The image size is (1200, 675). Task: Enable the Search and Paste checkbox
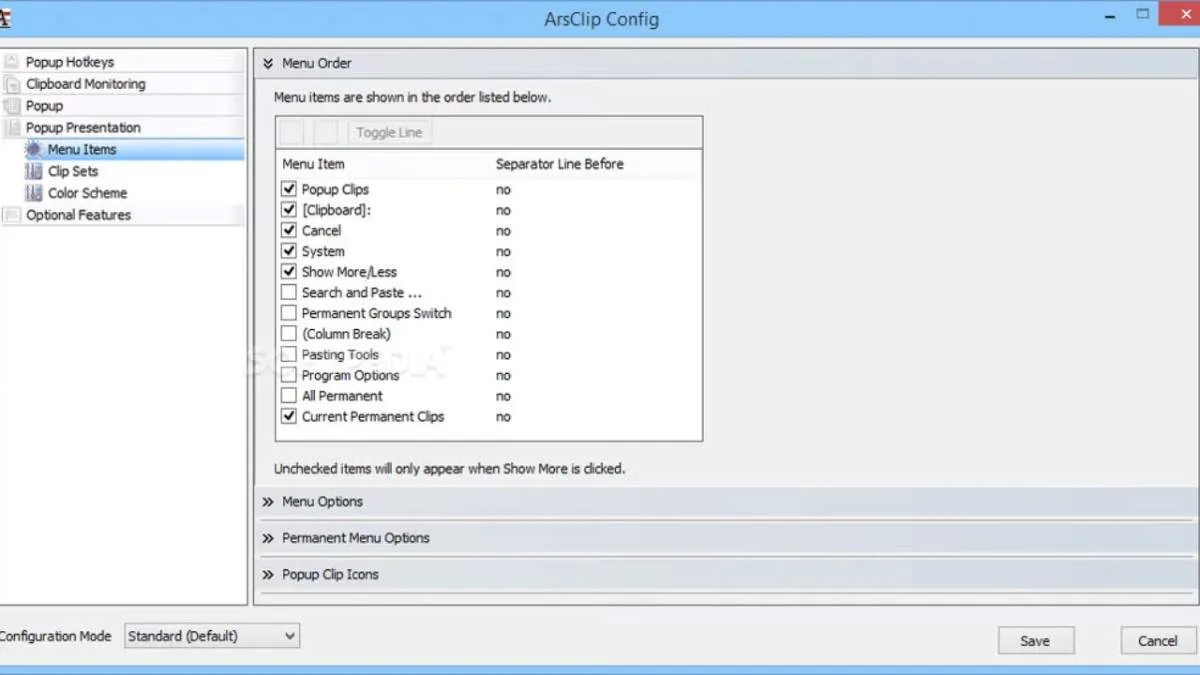pos(289,292)
